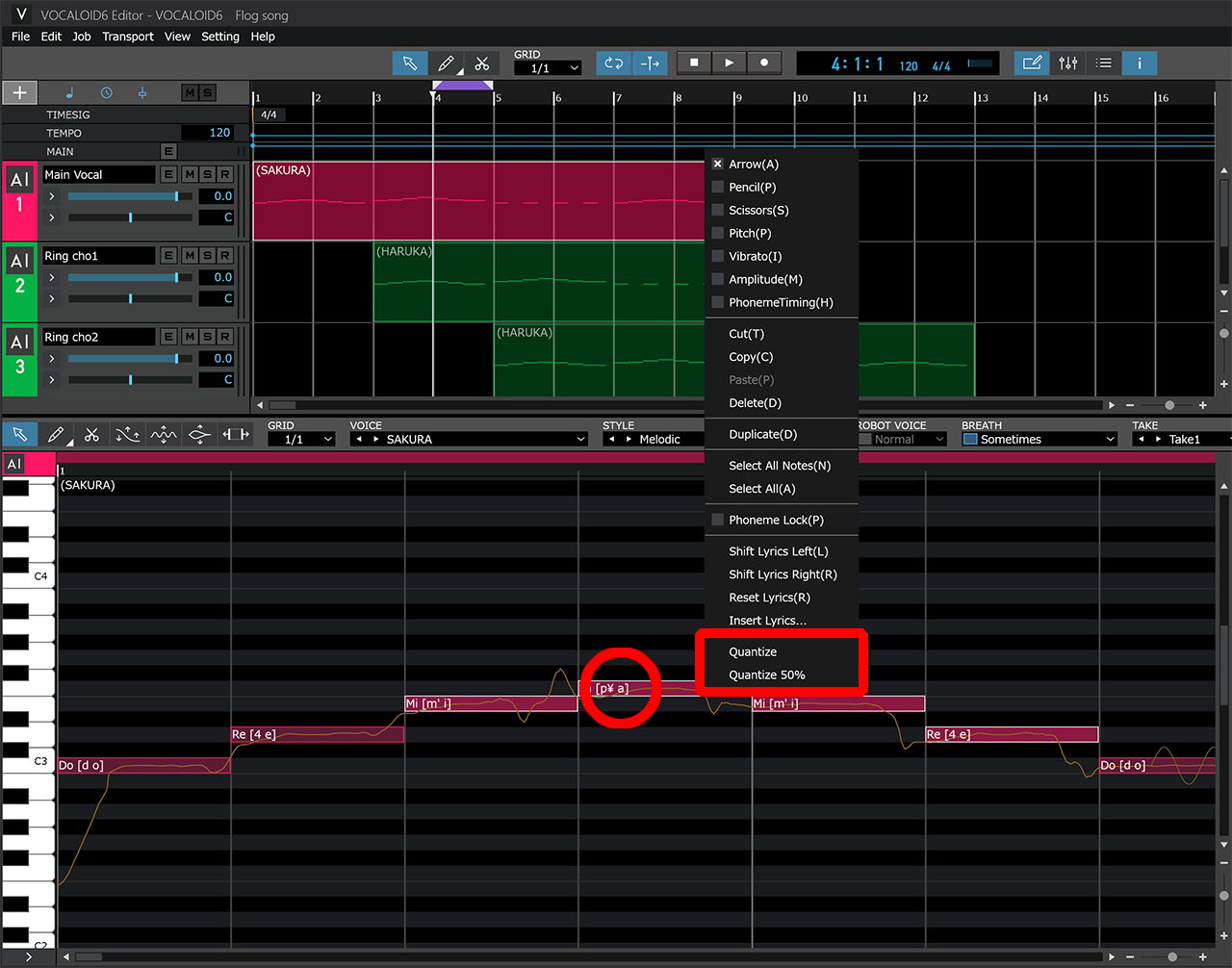This screenshot has width=1232, height=968.
Task: Select the Pitch editing tool icon
Action: point(128,434)
